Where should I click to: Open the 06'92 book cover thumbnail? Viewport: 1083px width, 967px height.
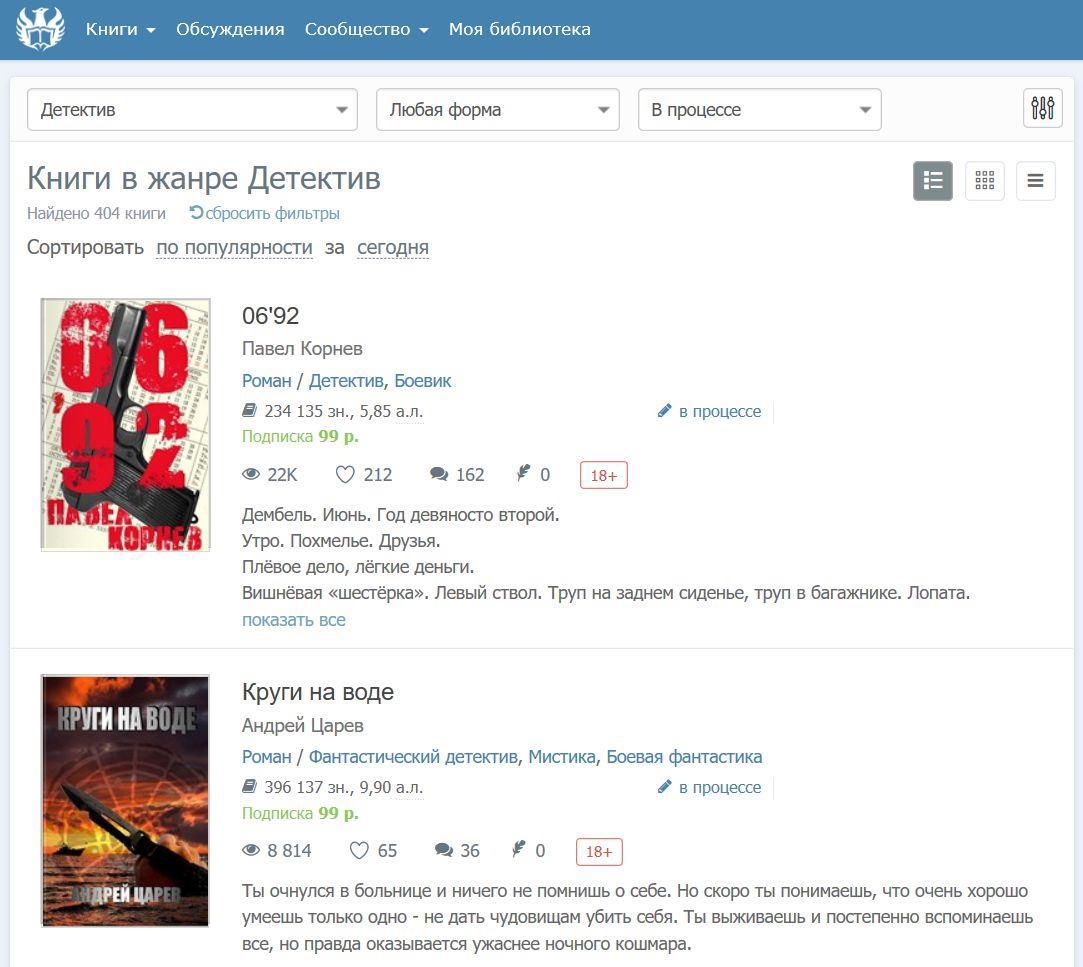pos(125,424)
